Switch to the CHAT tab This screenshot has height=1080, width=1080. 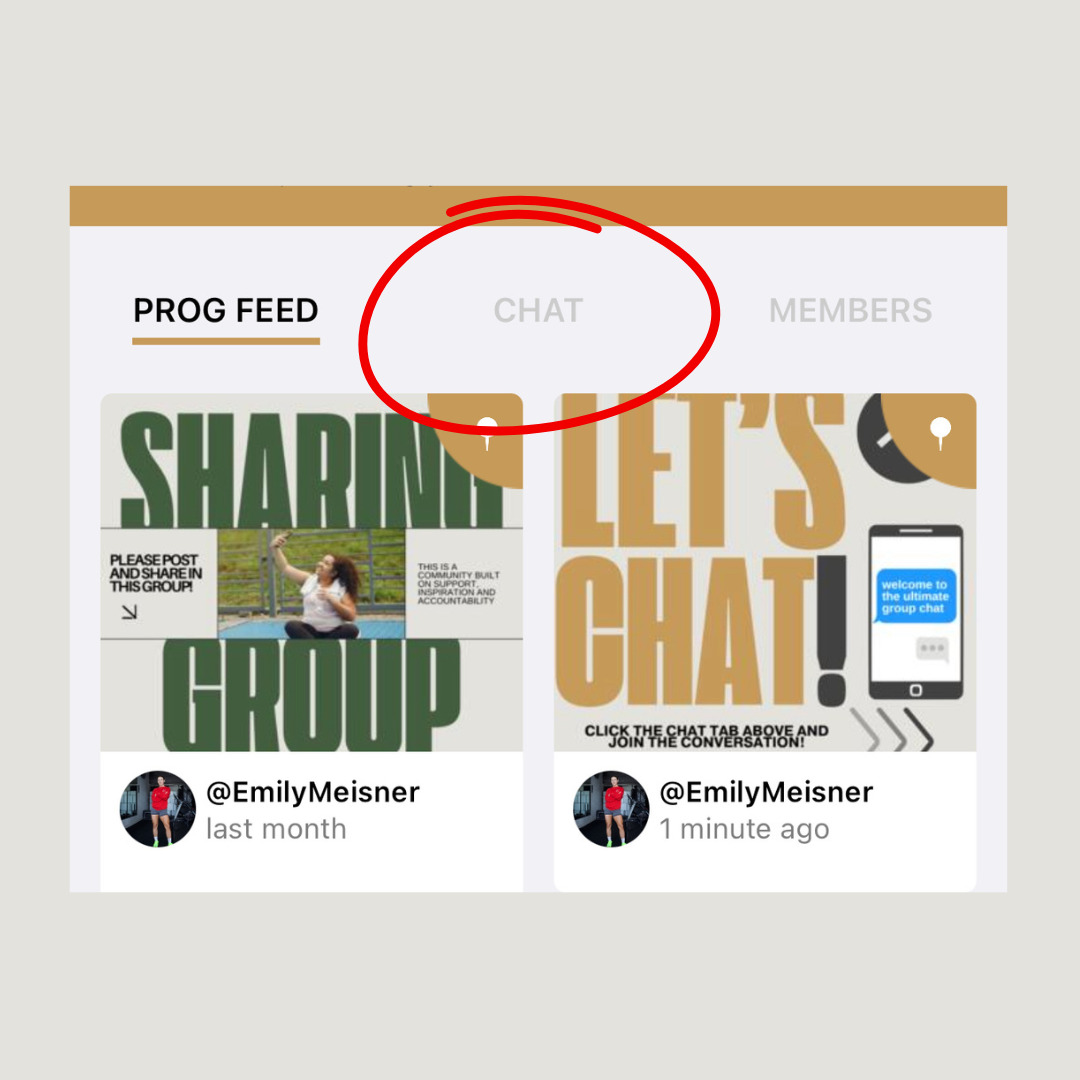pos(539,311)
